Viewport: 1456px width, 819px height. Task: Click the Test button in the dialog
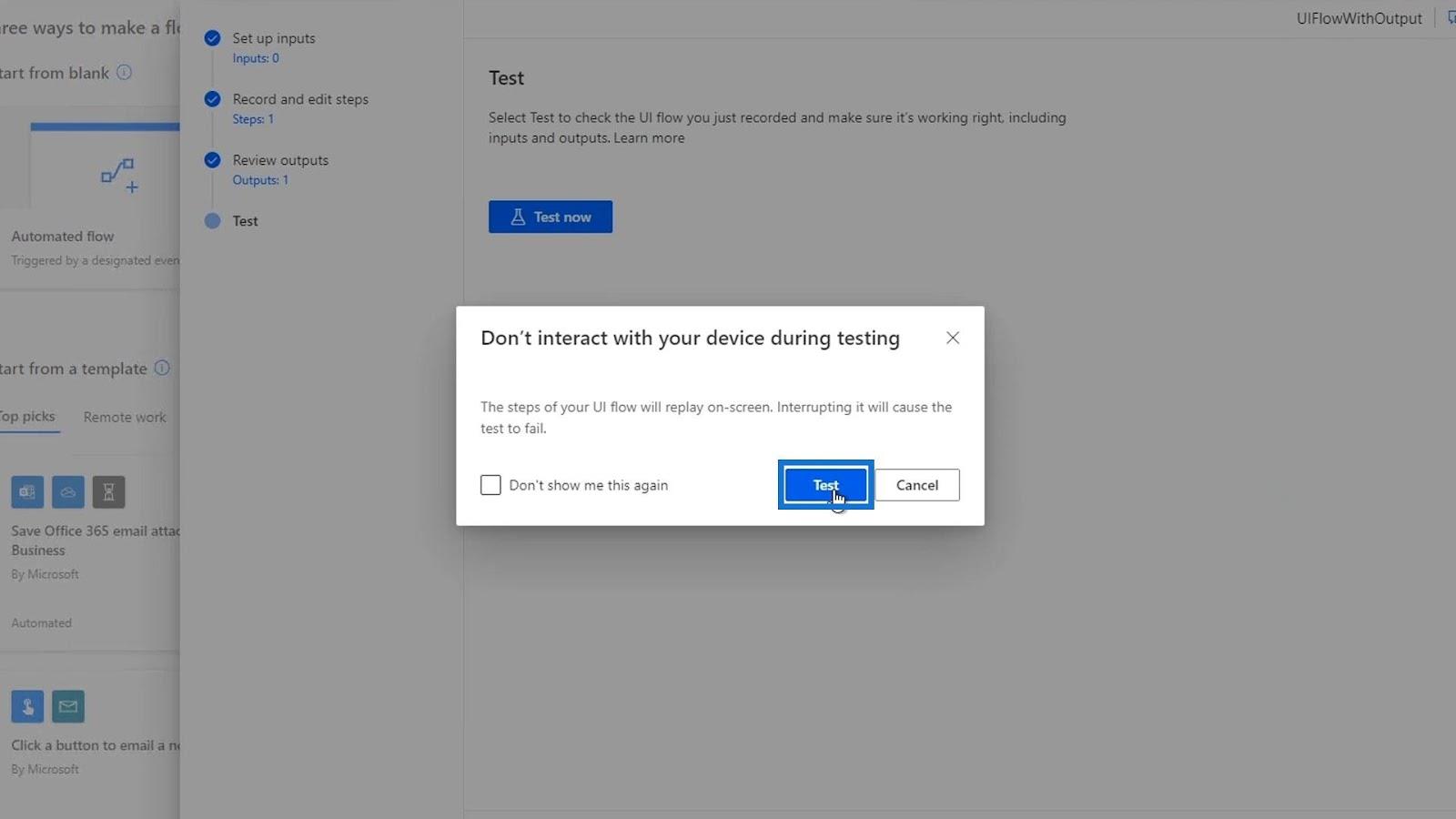click(825, 485)
